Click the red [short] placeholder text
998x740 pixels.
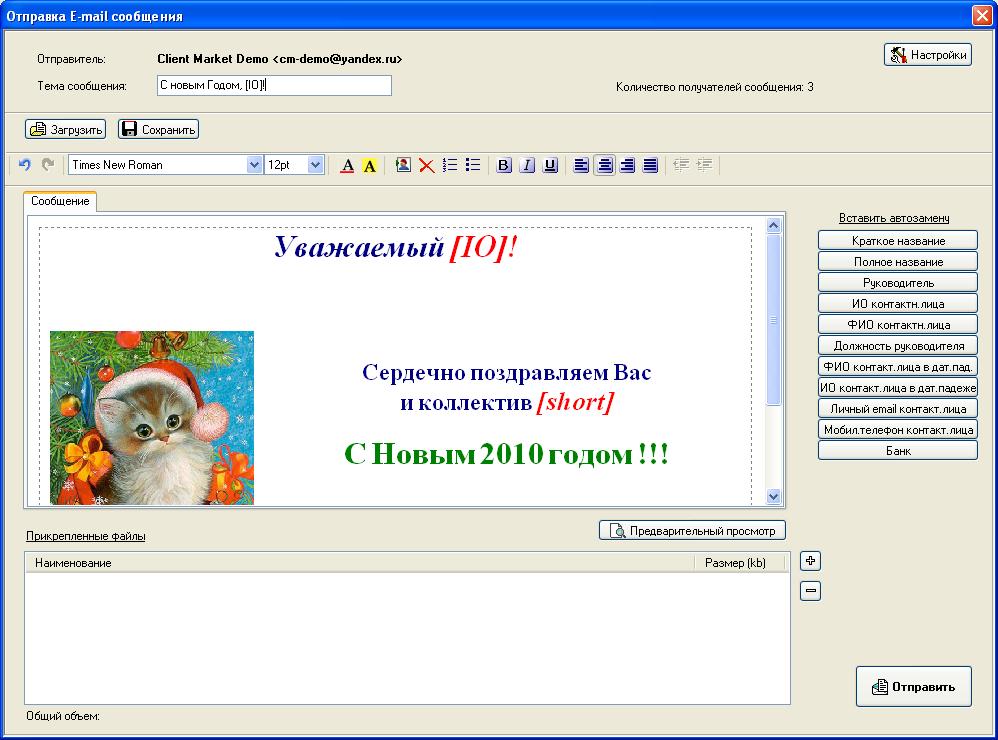click(575, 402)
